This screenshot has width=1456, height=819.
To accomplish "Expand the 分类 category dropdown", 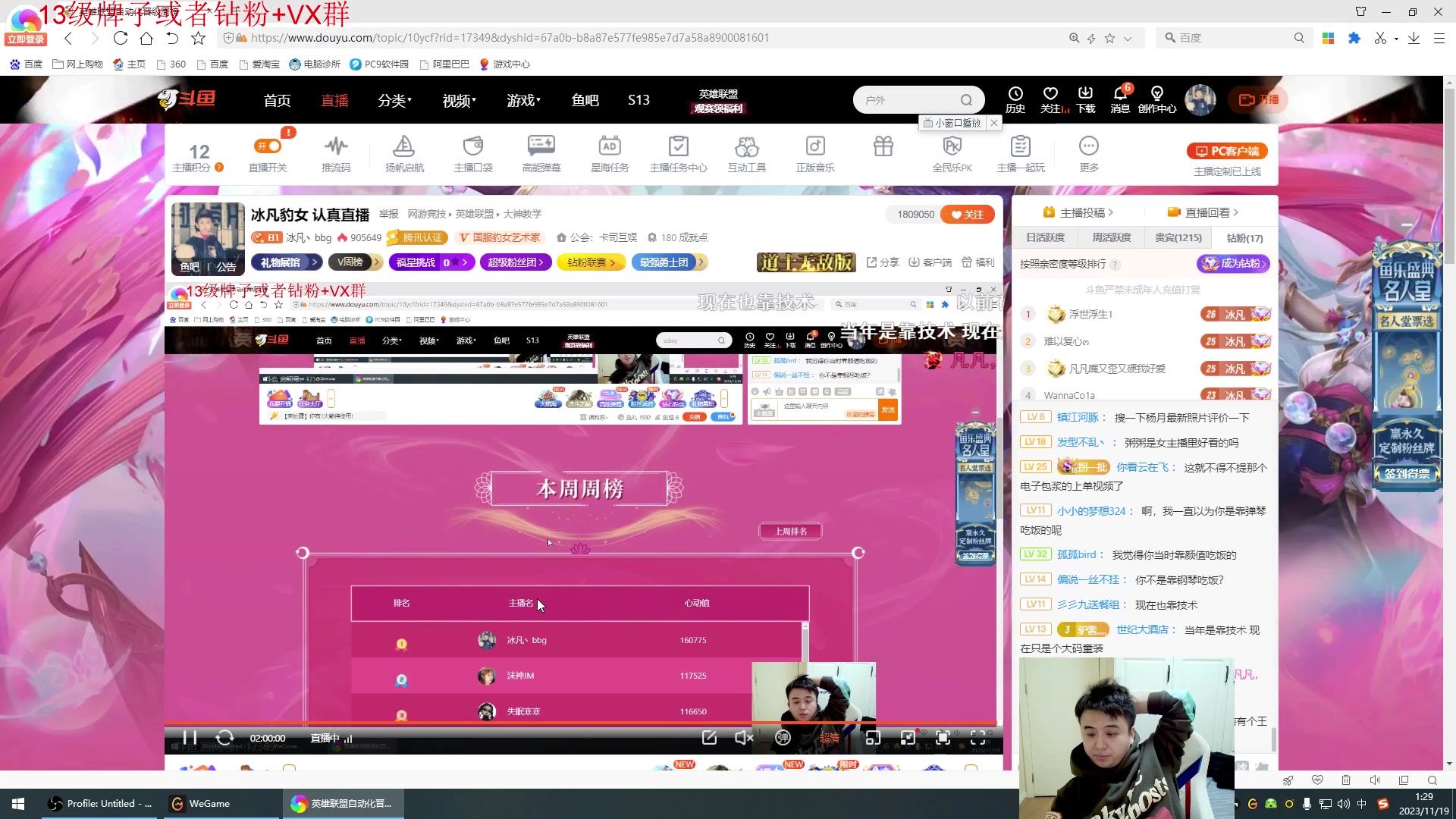I will 394,100.
